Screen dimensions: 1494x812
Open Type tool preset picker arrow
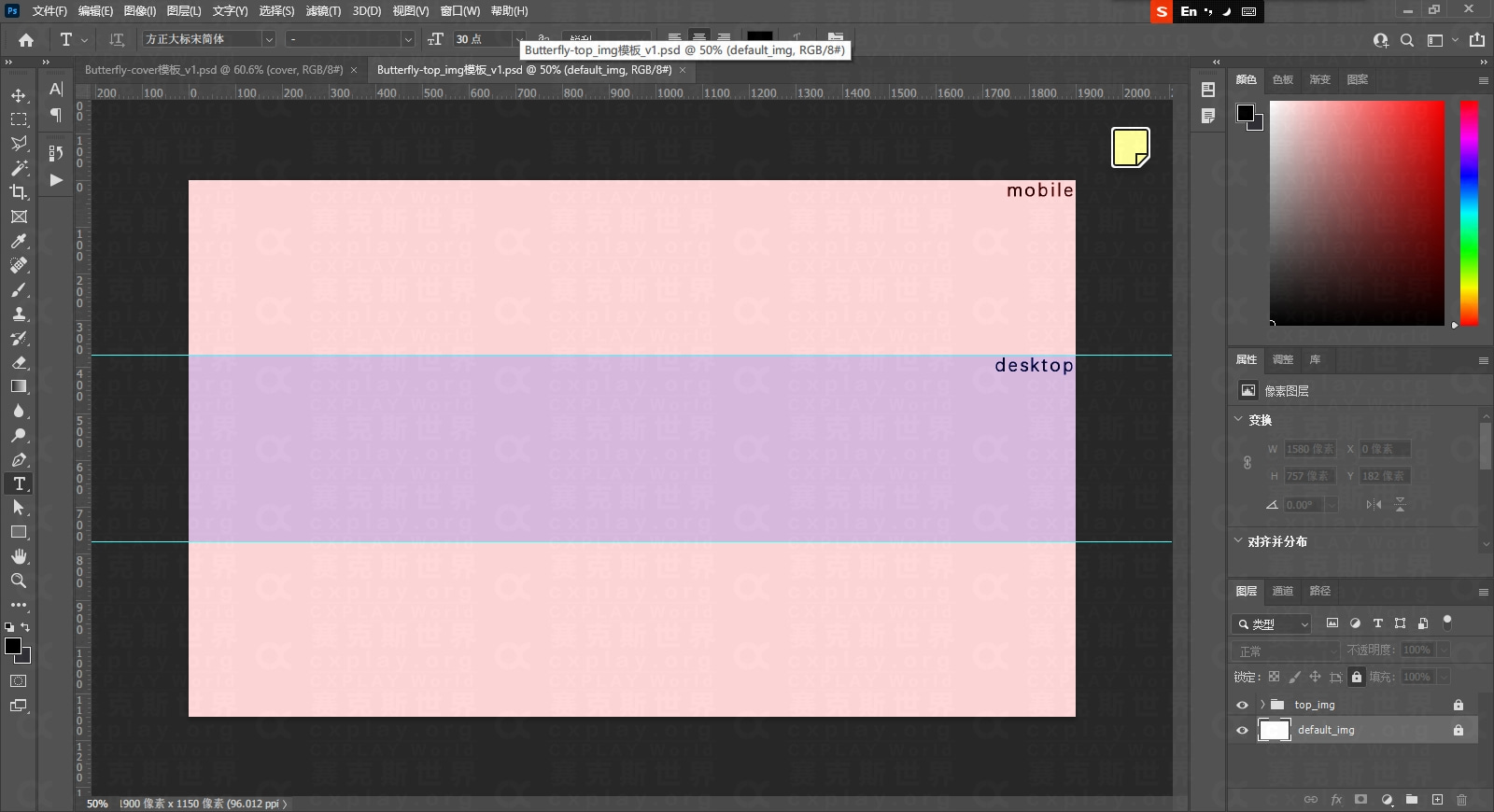tap(84, 40)
